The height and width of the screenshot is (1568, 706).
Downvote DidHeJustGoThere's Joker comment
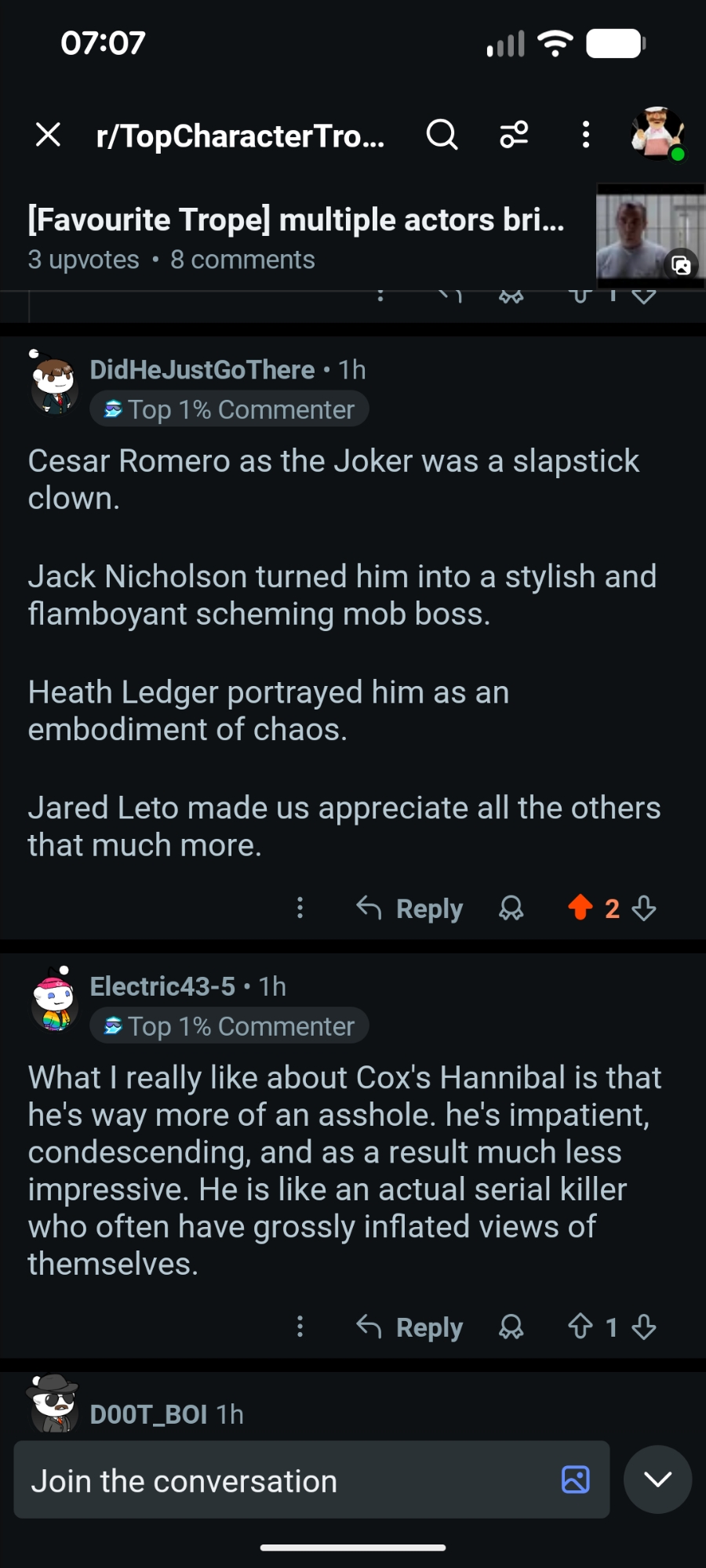pos(644,908)
